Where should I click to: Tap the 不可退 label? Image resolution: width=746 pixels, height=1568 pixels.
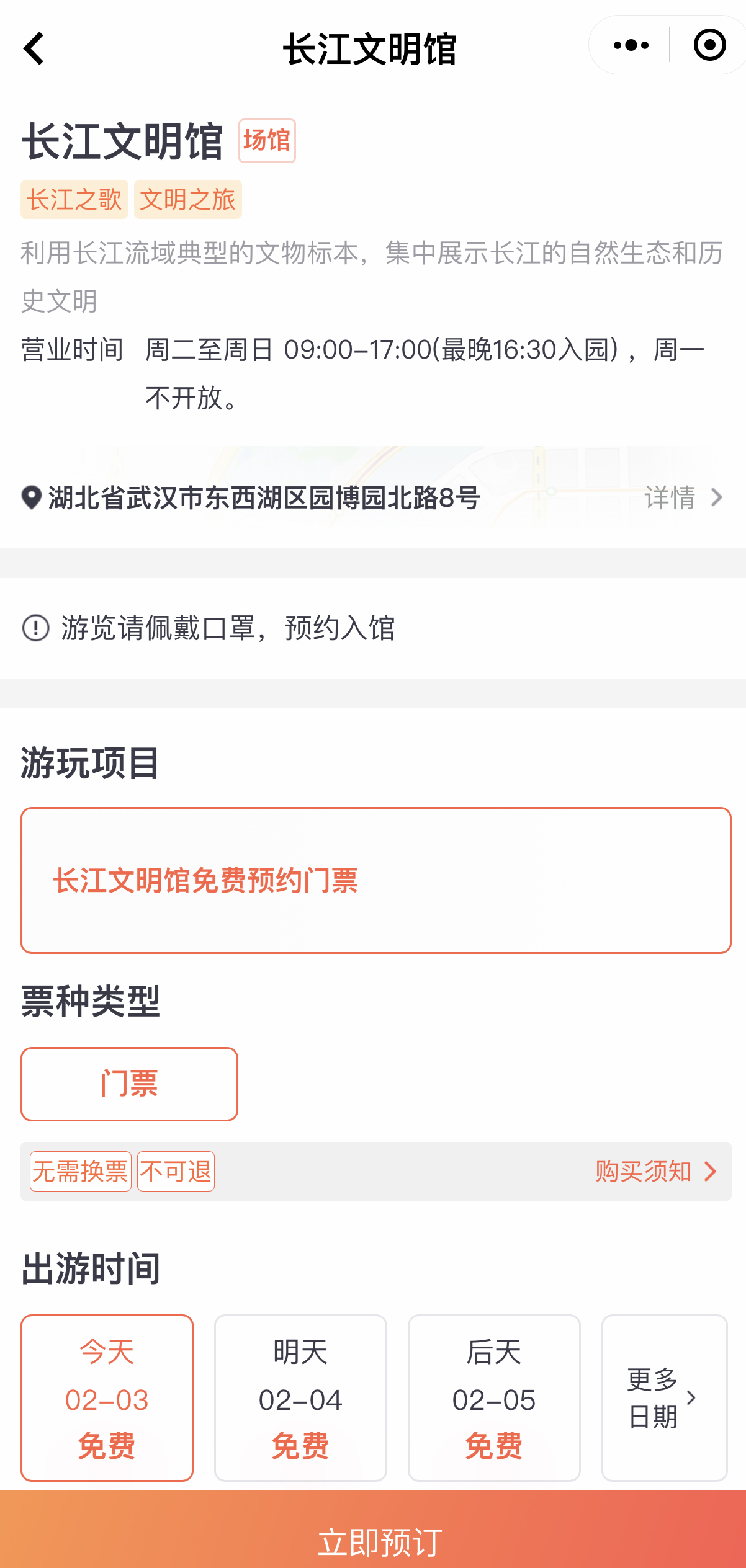[x=176, y=1172]
